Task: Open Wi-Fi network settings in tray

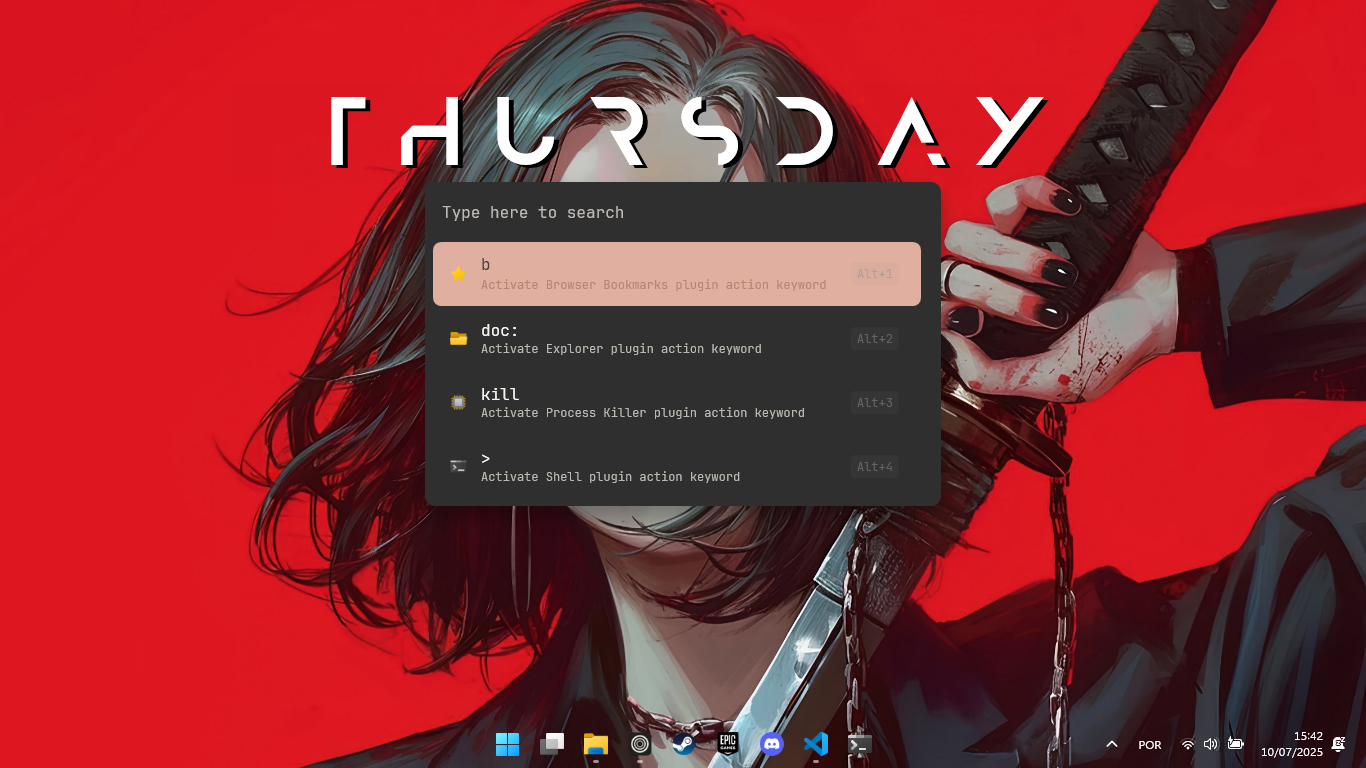Action: 1188,744
